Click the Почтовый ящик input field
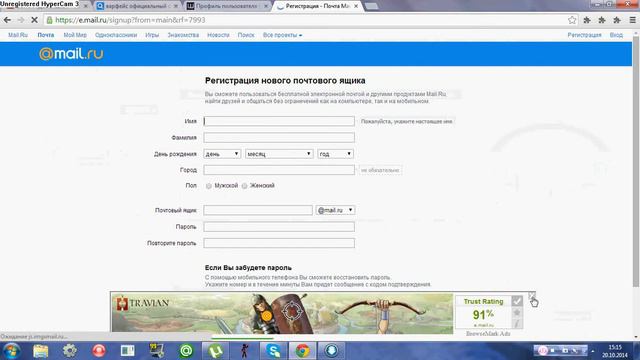Viewport: 640px width, 360px height. pos(258,210)
